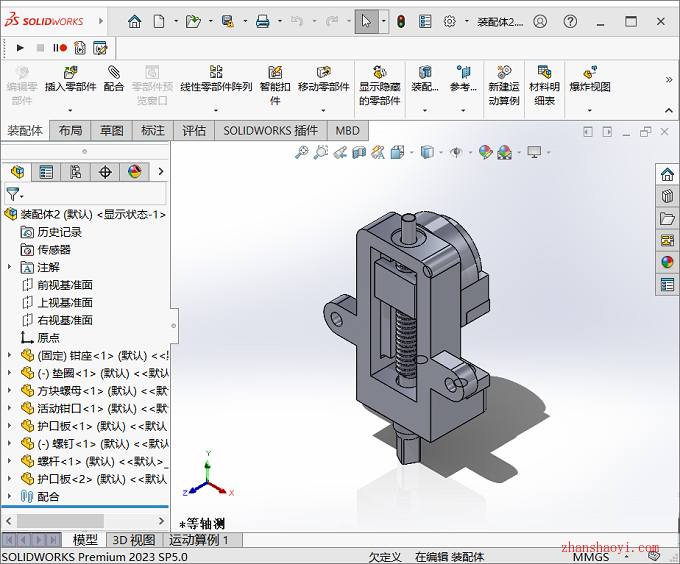Click 显示隐藏的零部件 tool
This screenshot has width=680, height=564.
379,86
